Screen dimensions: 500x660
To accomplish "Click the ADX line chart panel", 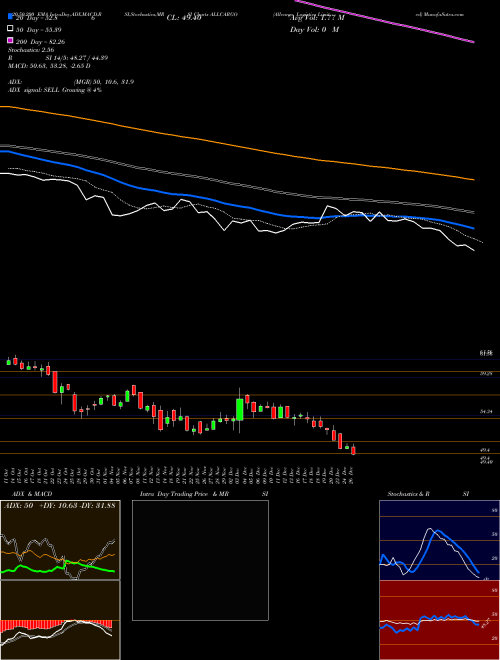I will [60, 540].
